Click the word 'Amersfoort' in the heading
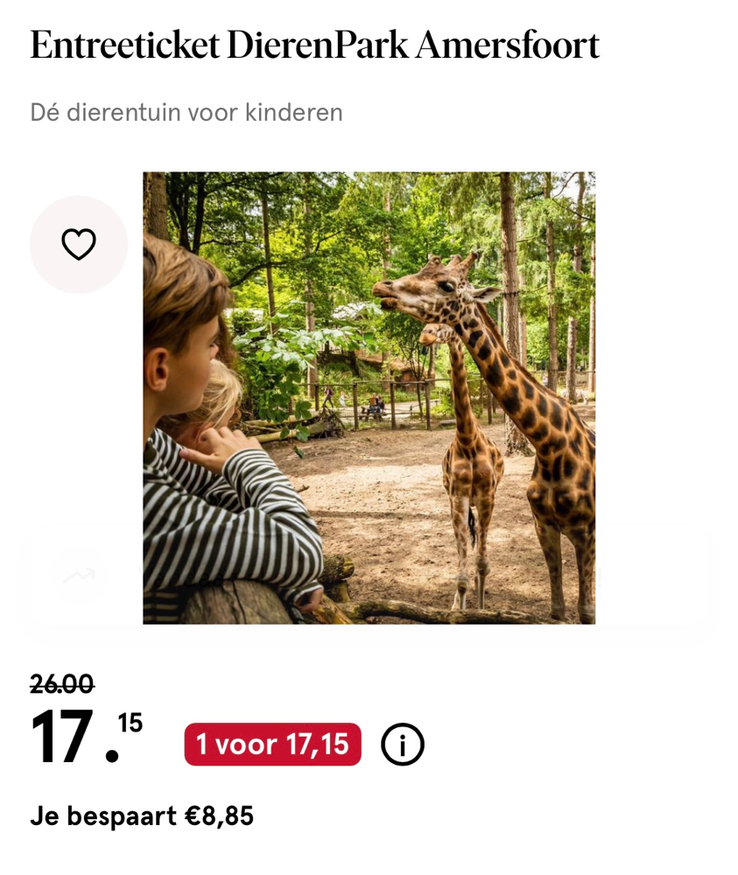Image resolution: width=738 pixels, height=875 pixels. (x=507, y=45)
